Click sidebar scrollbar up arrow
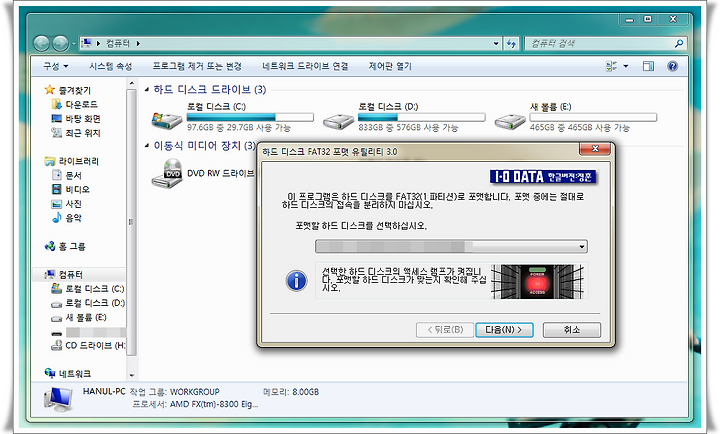720x434 pixels. click(x=131, y=84)
